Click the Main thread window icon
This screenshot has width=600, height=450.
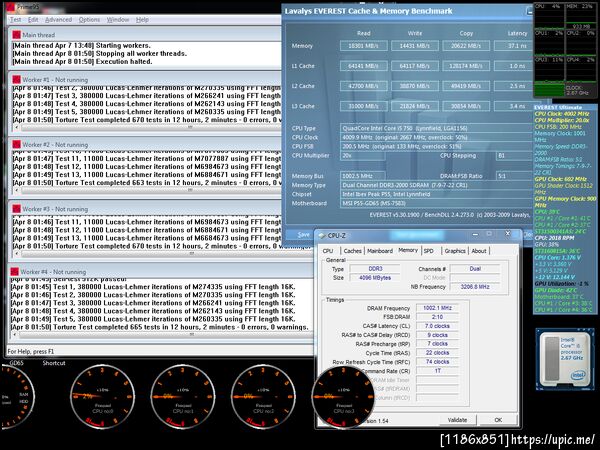[16, 35]
